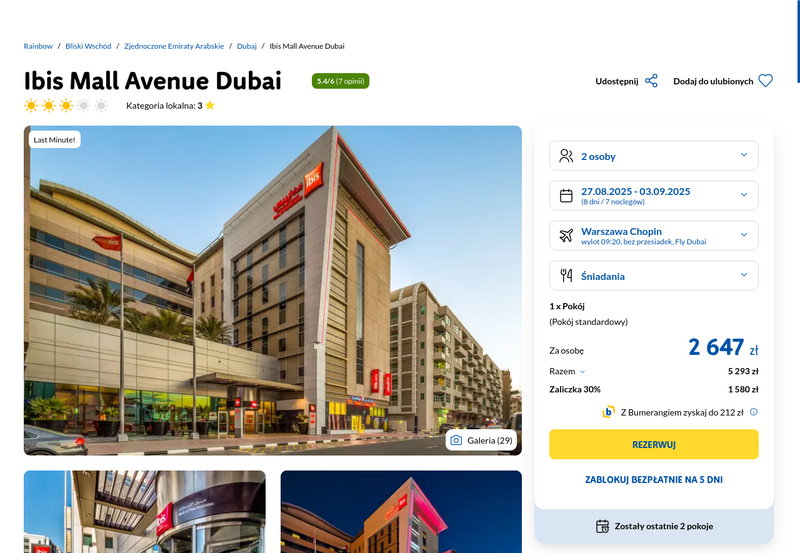Image resolution: width=800 pixels, height=553 pixels.
Task: Click the airplane icon in departure field
Action: pos(566,235)
